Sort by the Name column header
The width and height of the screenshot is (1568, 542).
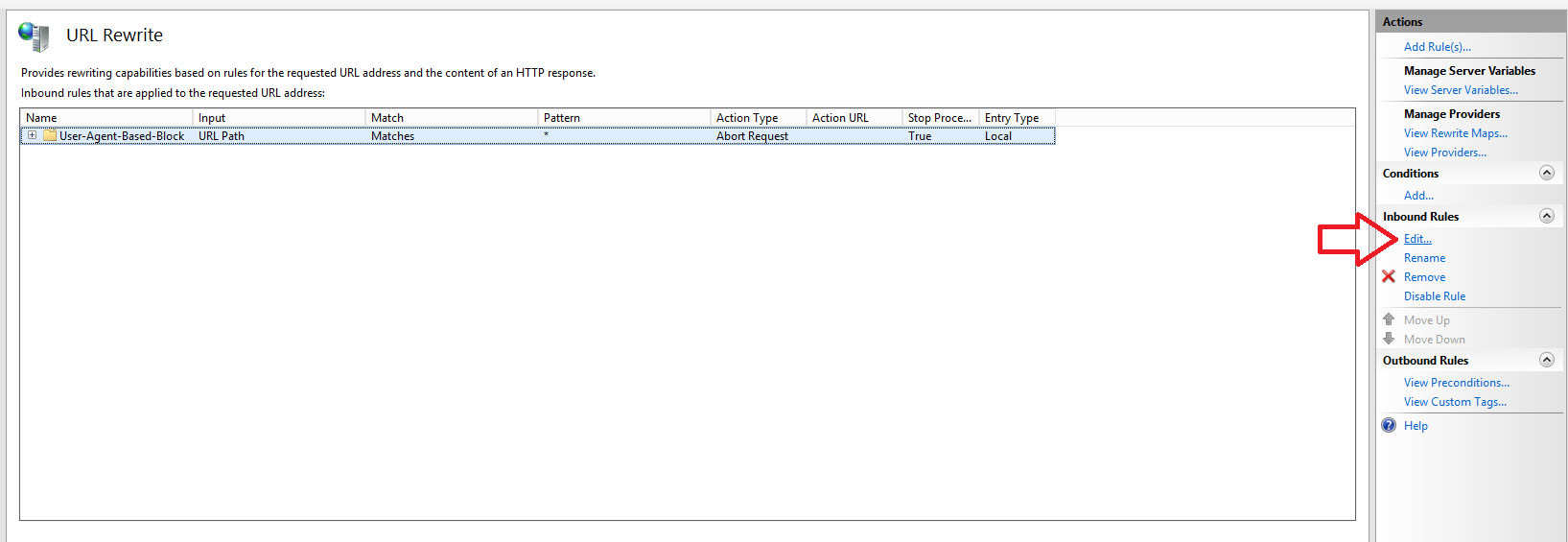(x=106, y=117)
